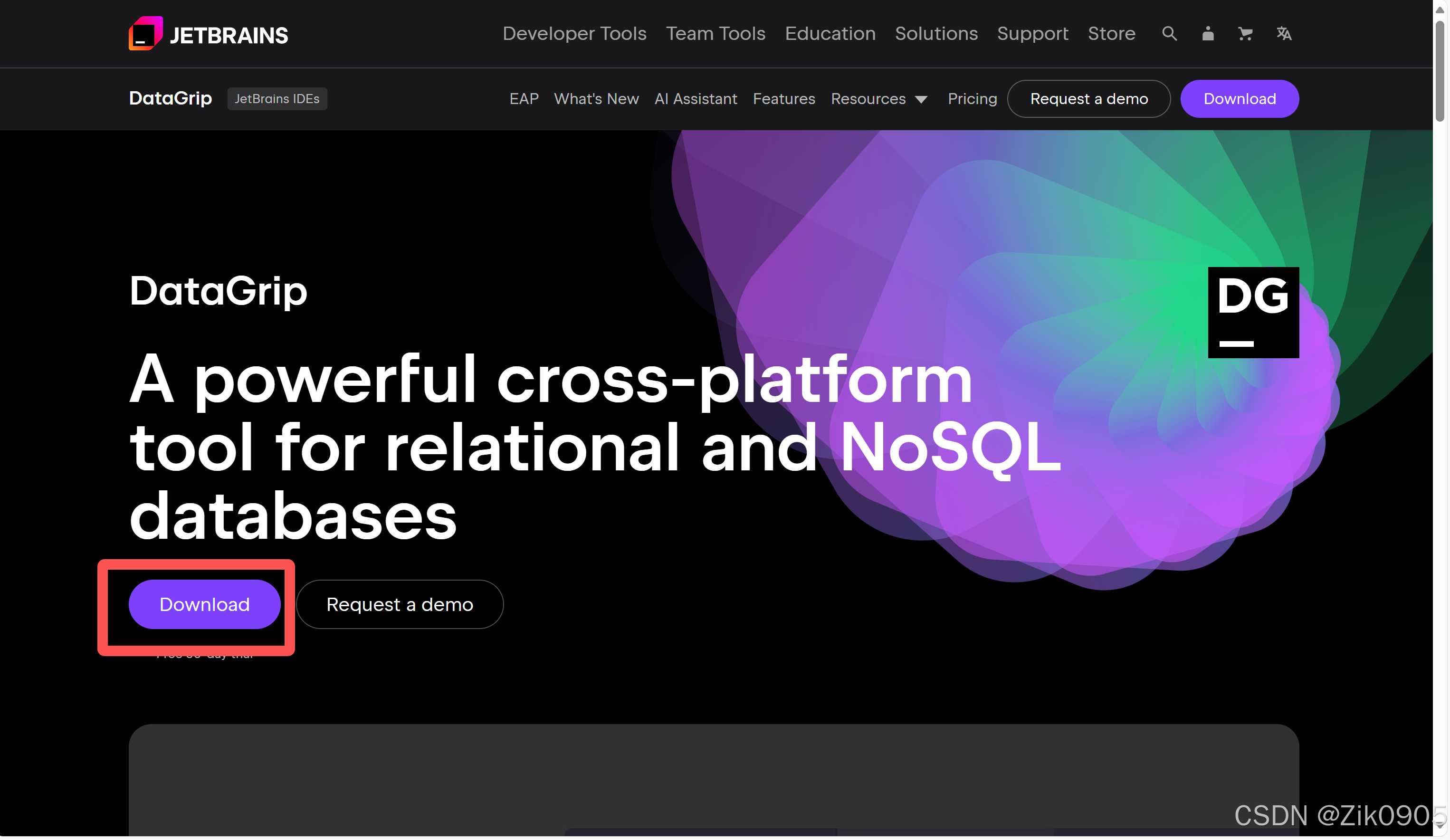Open the AI Assistant link
Viewport: 1450px width, 840px height.
point(695,98)
